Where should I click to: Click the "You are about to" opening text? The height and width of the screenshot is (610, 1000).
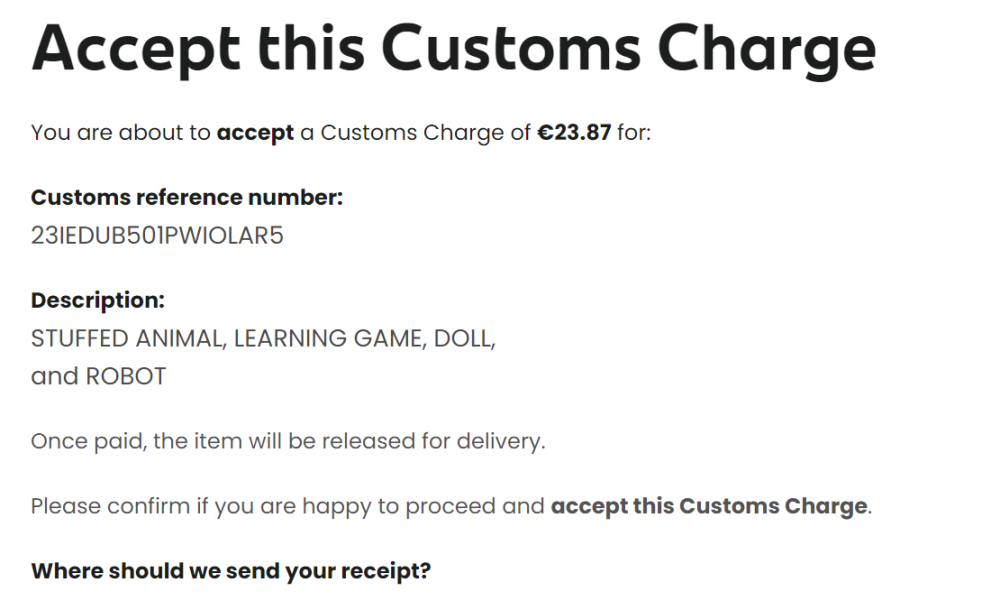121,133
